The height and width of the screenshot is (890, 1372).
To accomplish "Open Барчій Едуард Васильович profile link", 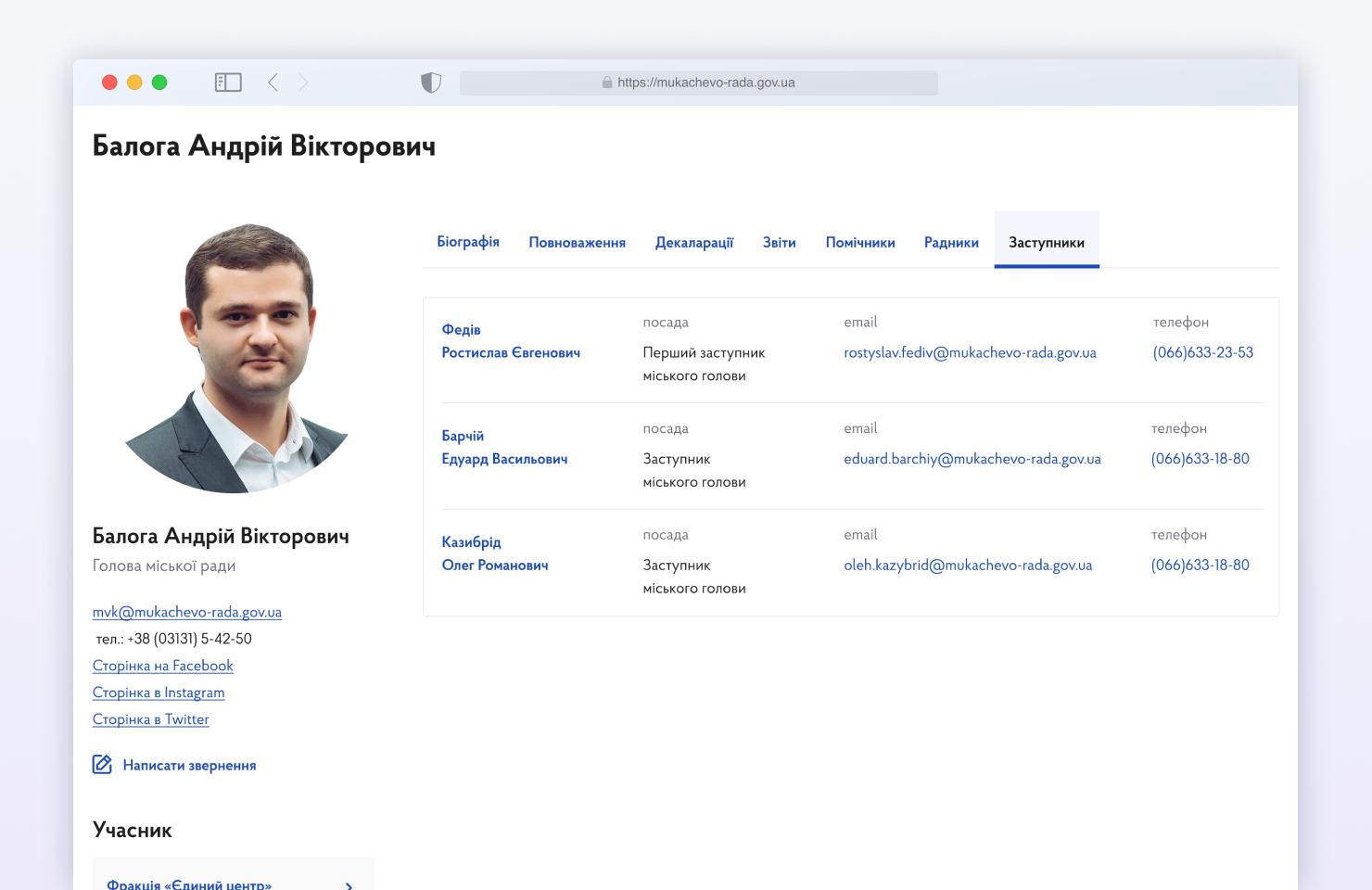I will tap(504, 447).
